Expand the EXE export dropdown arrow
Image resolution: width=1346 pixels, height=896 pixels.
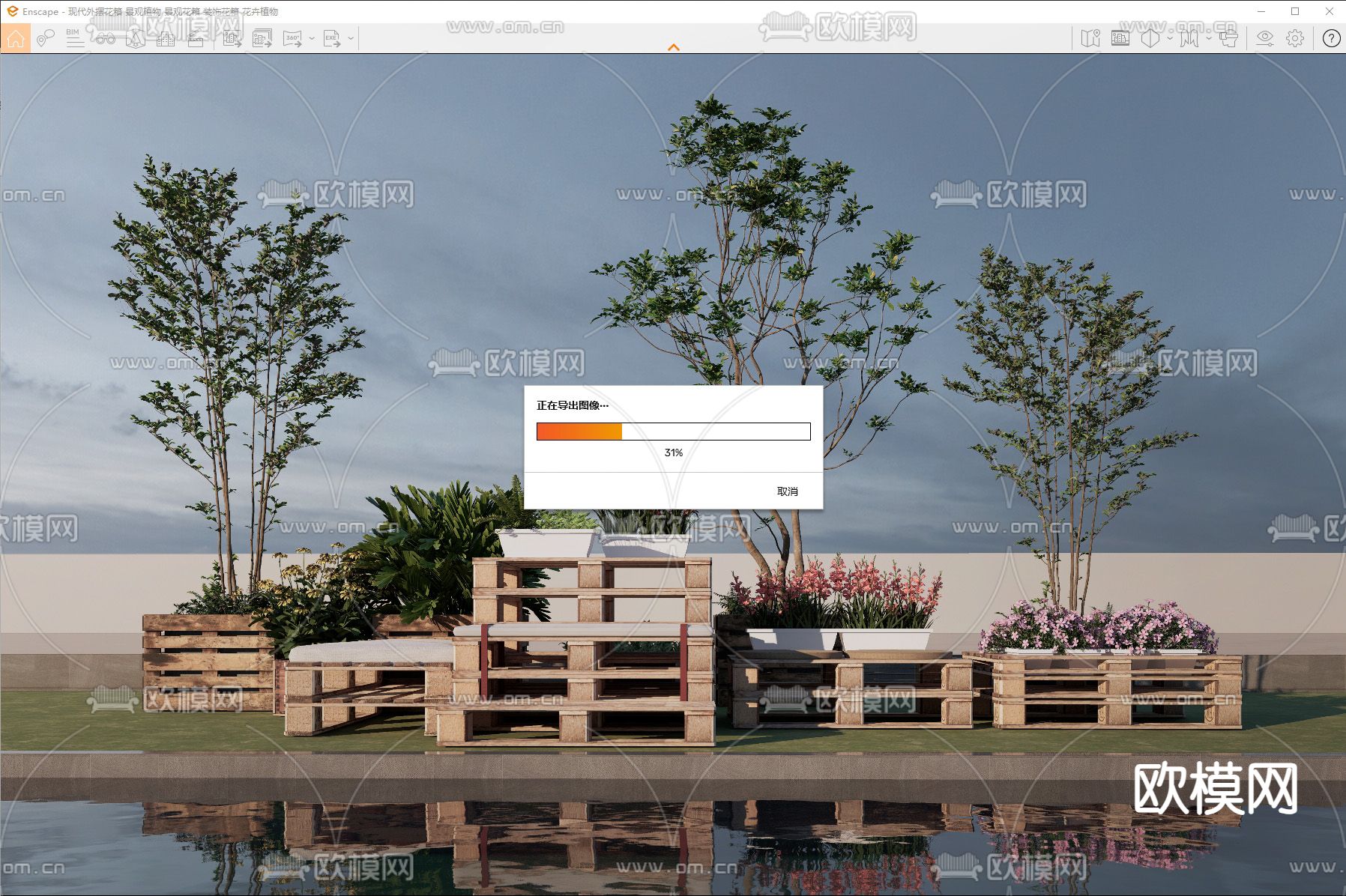351,38
